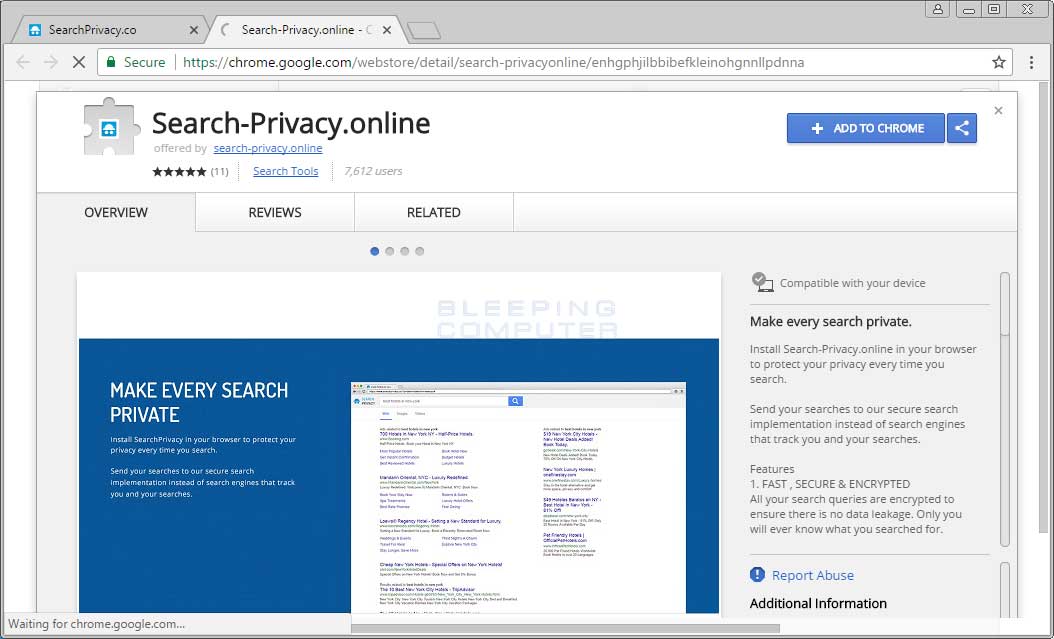This screenshot has height=639, width=1054.
Task: Select the first screenshot carousel dot
Action: point(374,251)
